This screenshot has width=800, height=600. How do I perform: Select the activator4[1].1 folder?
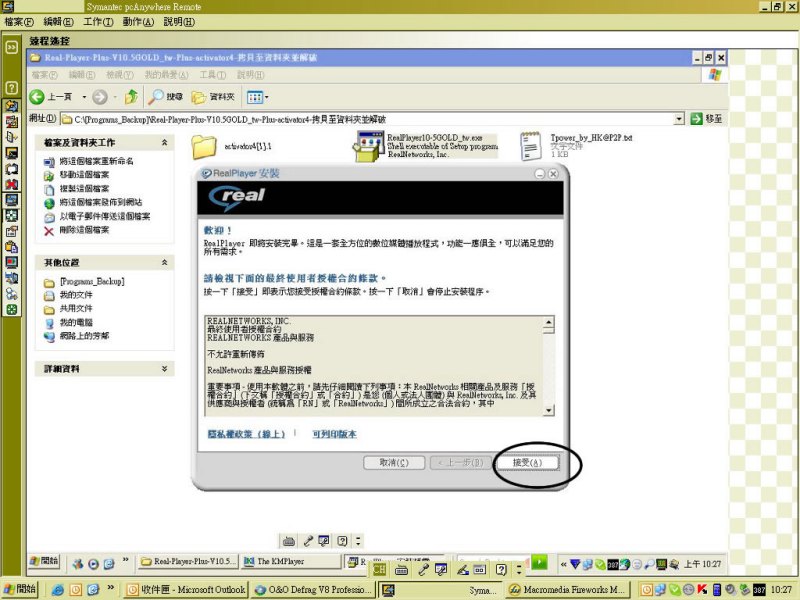(232, 146)
